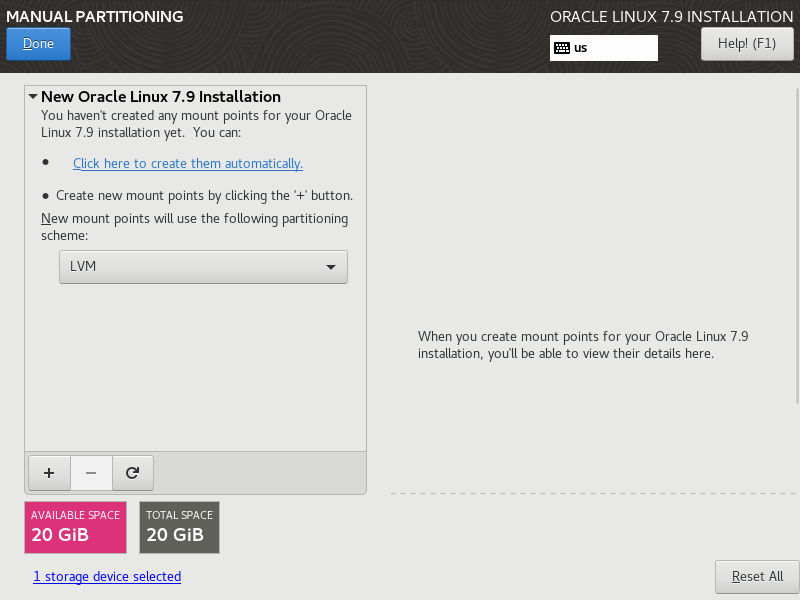Screen dimensions: 800x600
Task: Click the reload storage configuration icon
Action: point(133,473)
